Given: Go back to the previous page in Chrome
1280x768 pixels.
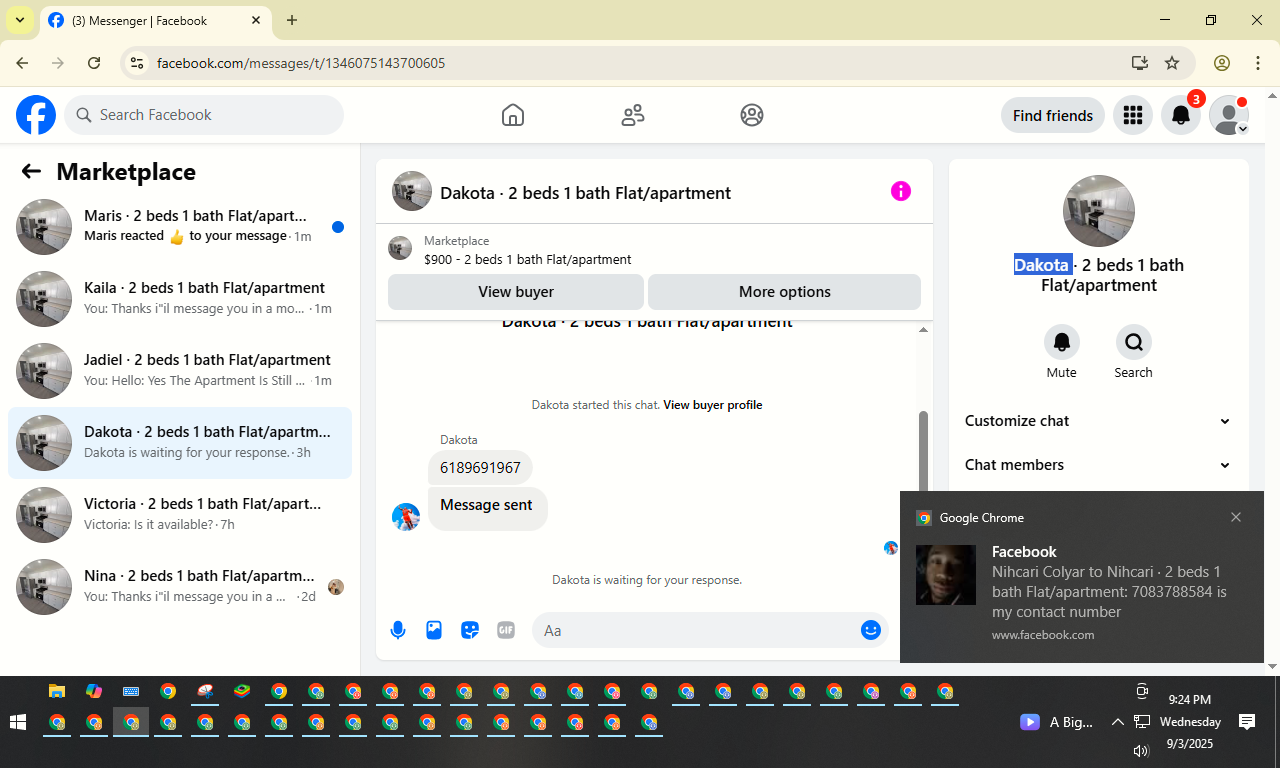Looking at the screenshot, I should [22, 63].
